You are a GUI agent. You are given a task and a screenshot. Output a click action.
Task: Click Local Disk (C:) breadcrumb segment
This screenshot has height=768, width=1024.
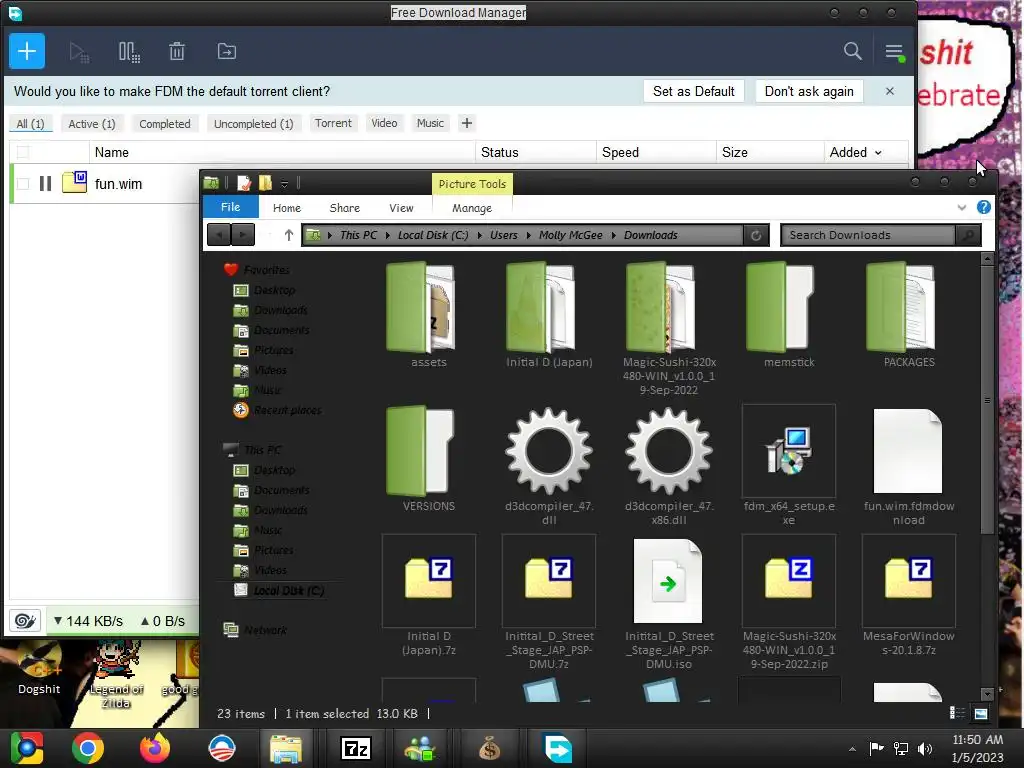pos(433,235)
